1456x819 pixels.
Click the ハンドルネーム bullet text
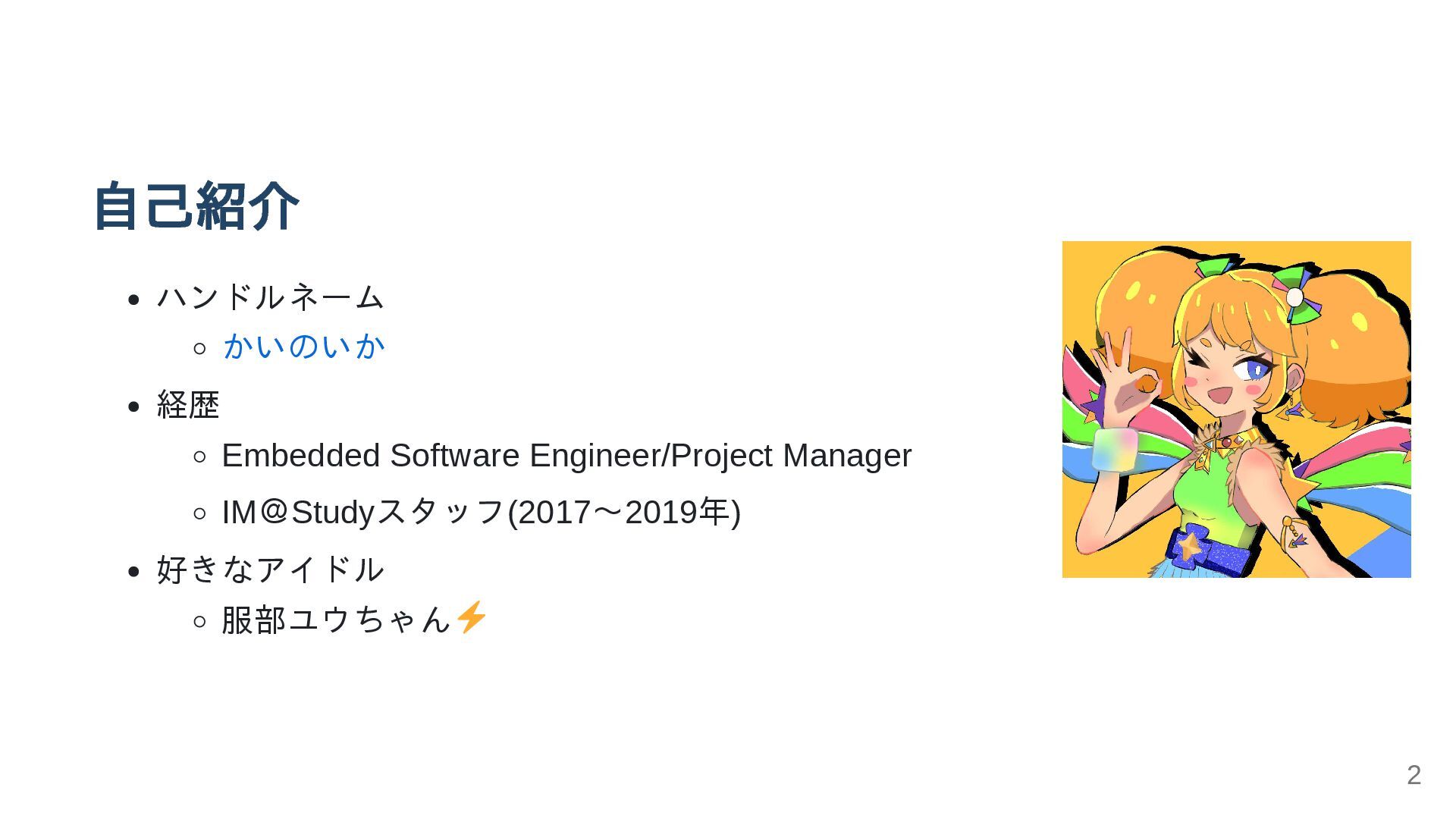click(270, 297)
